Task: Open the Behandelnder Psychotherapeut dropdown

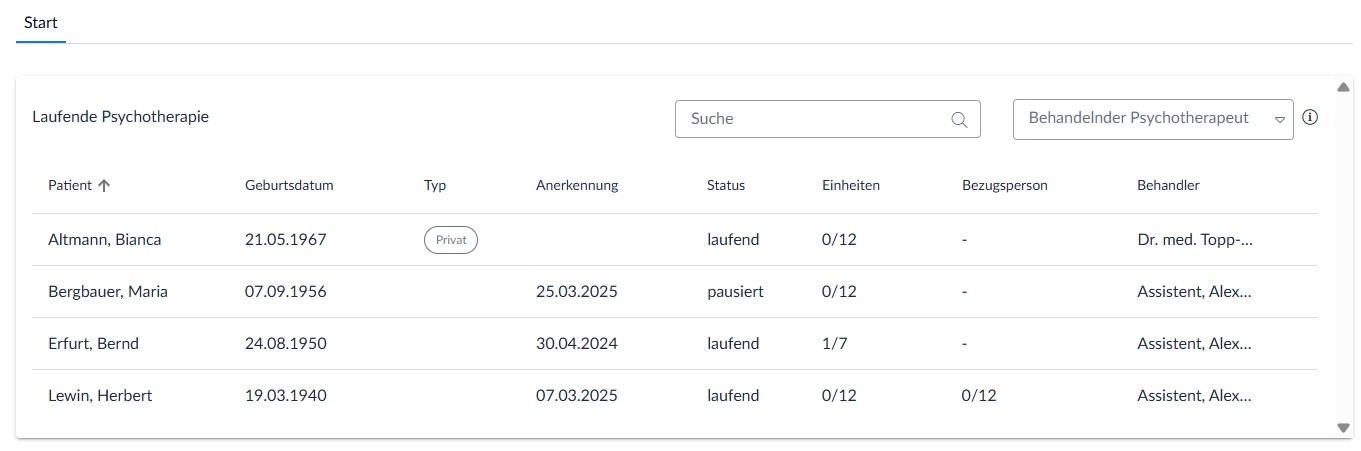Action: point(1152,119)
